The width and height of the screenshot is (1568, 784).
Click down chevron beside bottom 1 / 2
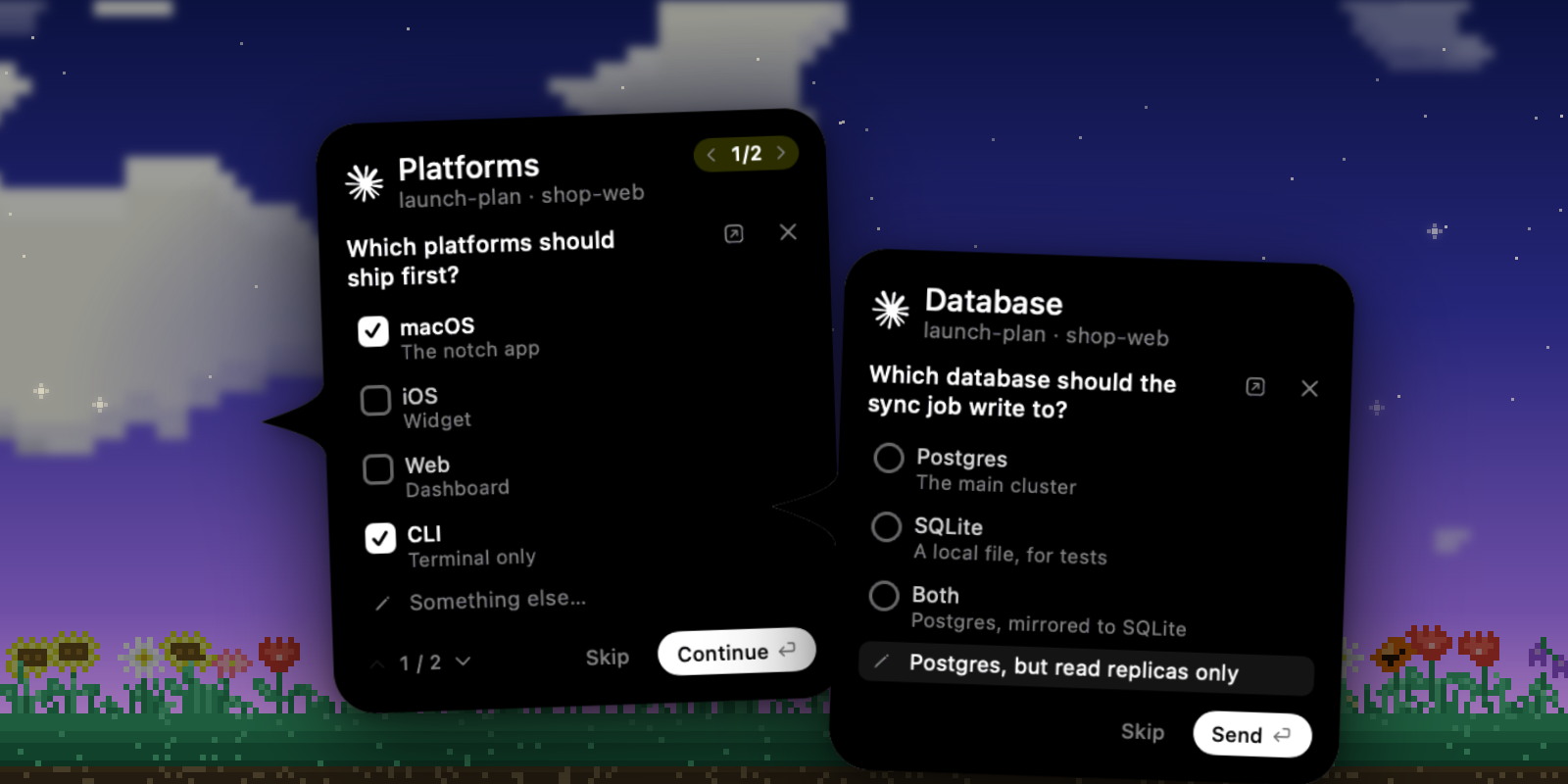pos(464,661)
